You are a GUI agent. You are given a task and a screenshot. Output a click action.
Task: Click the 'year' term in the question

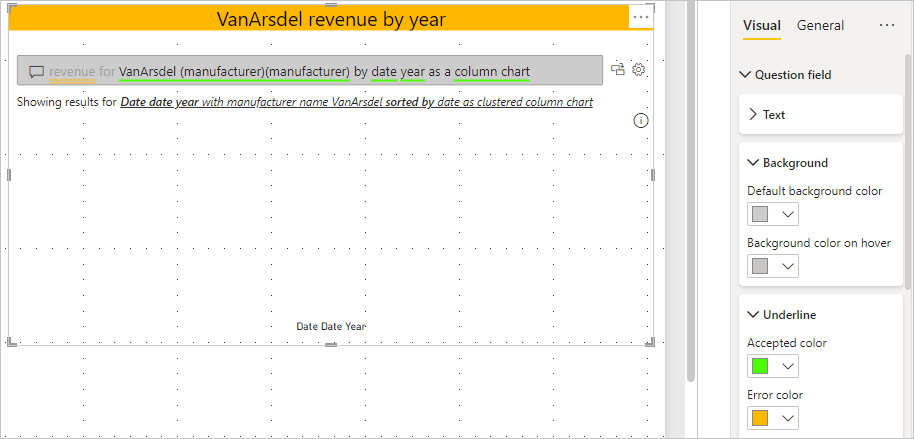pos(413,72)
